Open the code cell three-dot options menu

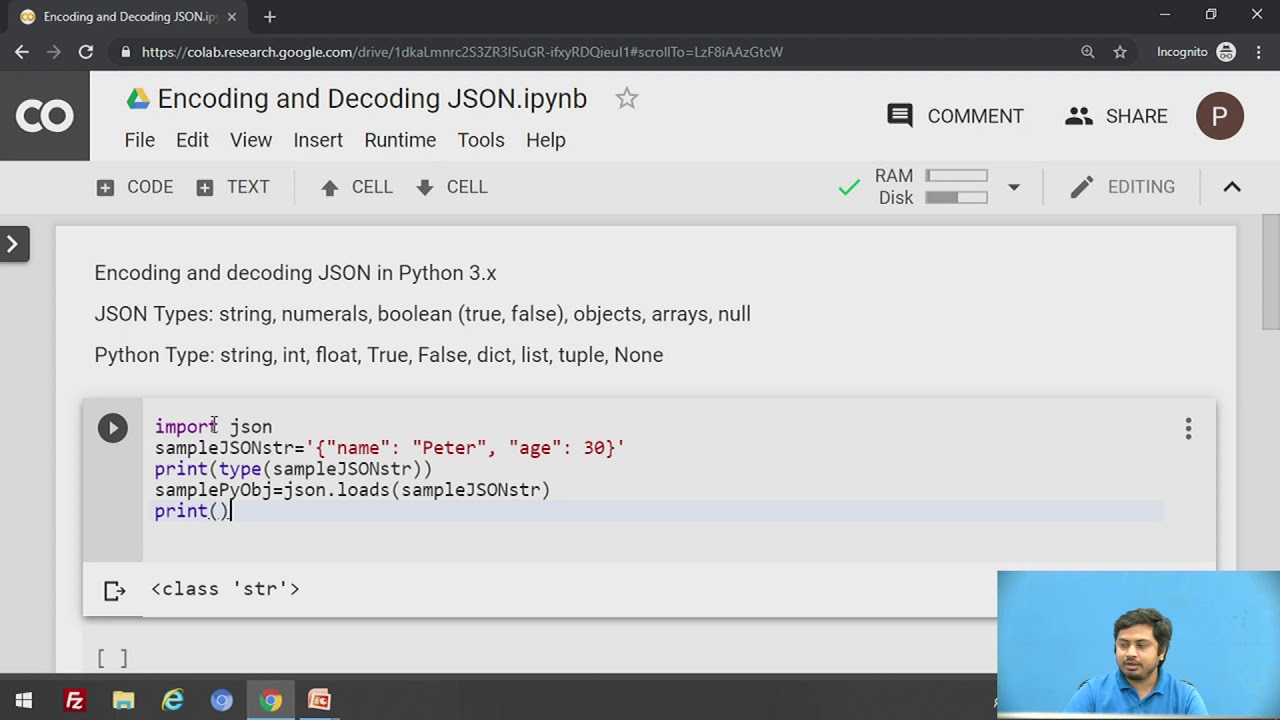point(1188,429)
